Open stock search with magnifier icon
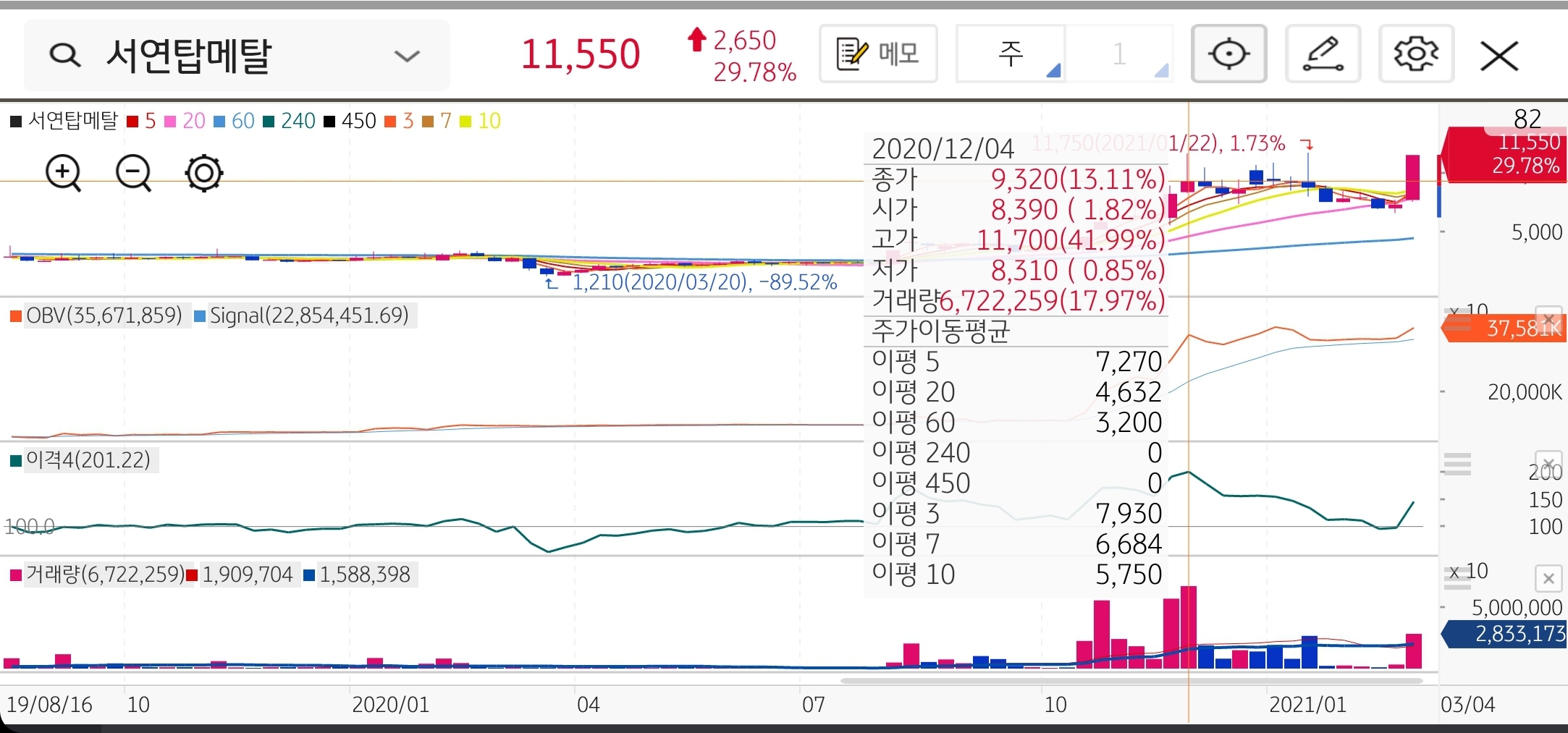This screenshot has height=733, width=1568. [65, 55]
